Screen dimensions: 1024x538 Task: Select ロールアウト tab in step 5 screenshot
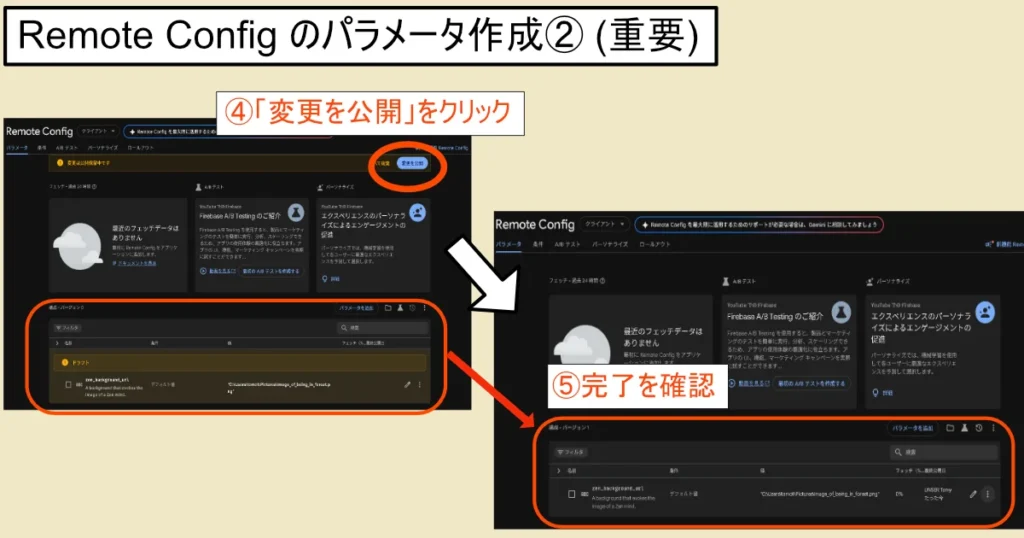pos(654,244)
